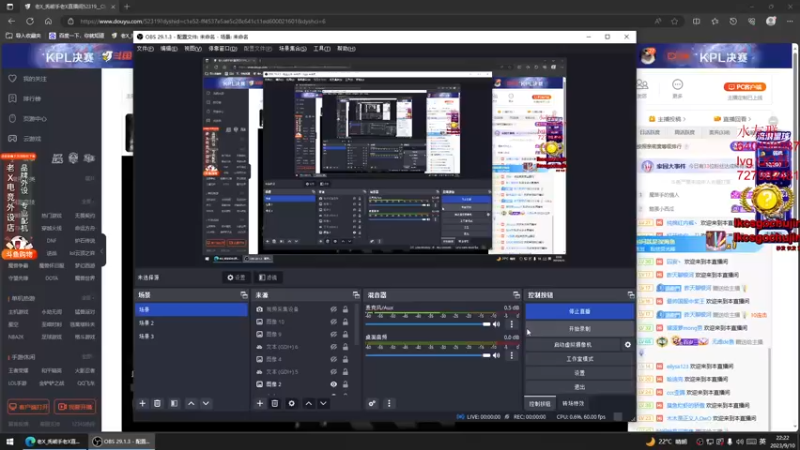Mute the 桌面音频 speaker icon
Viewport: 800px width, 450px height.
point(496,355)
